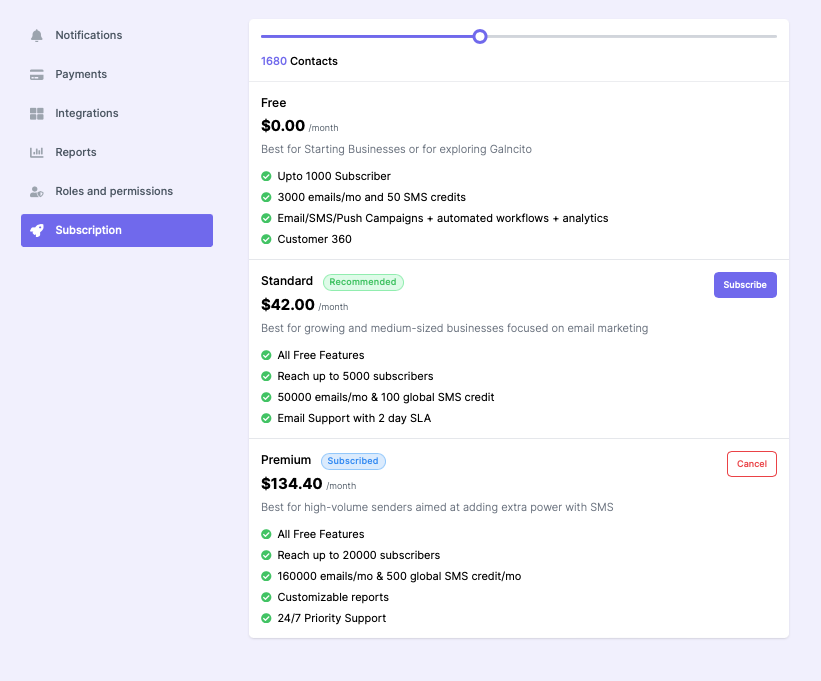The width and height of the screenshot is (821, 681).
Task: Open Roles and permissions settings
Action: 117,191
